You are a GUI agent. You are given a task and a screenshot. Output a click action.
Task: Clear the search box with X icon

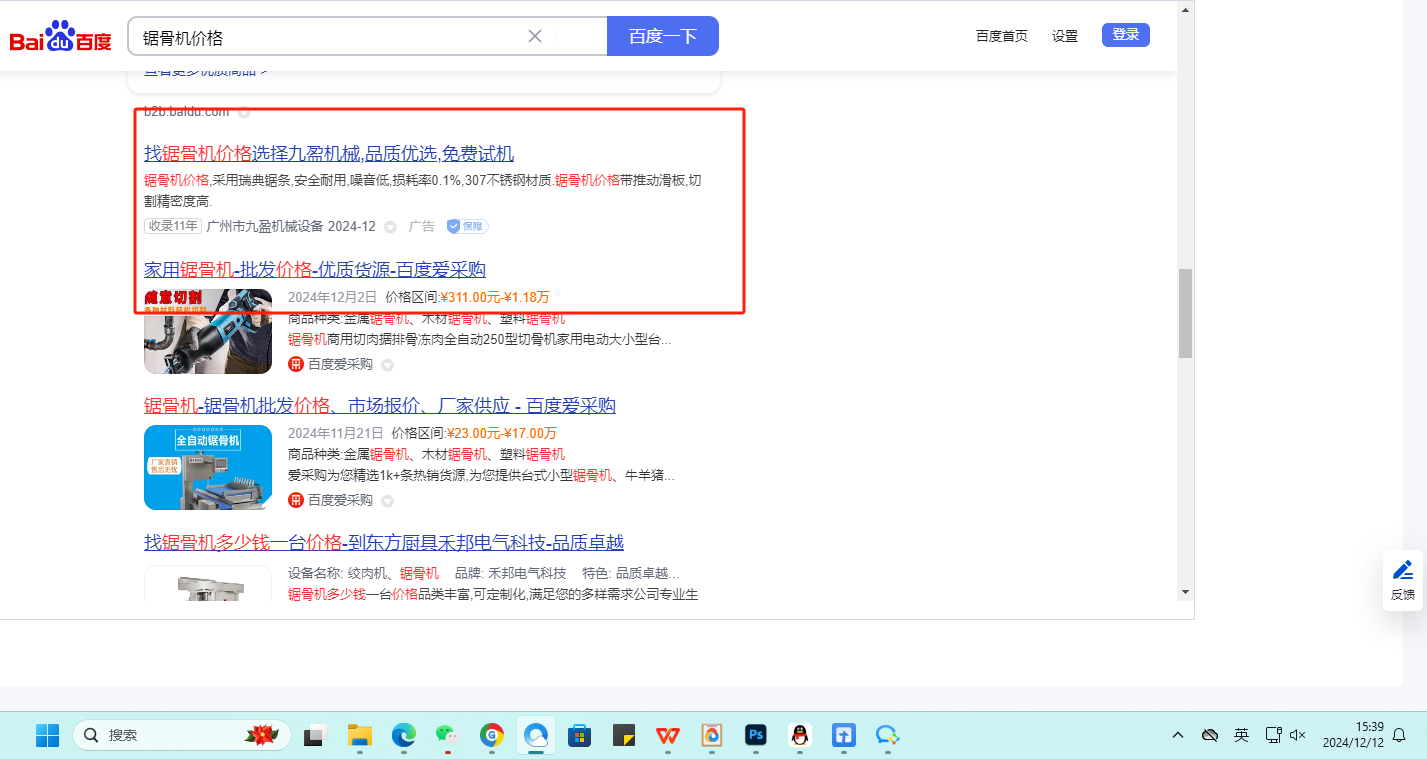tap(535, 36)
